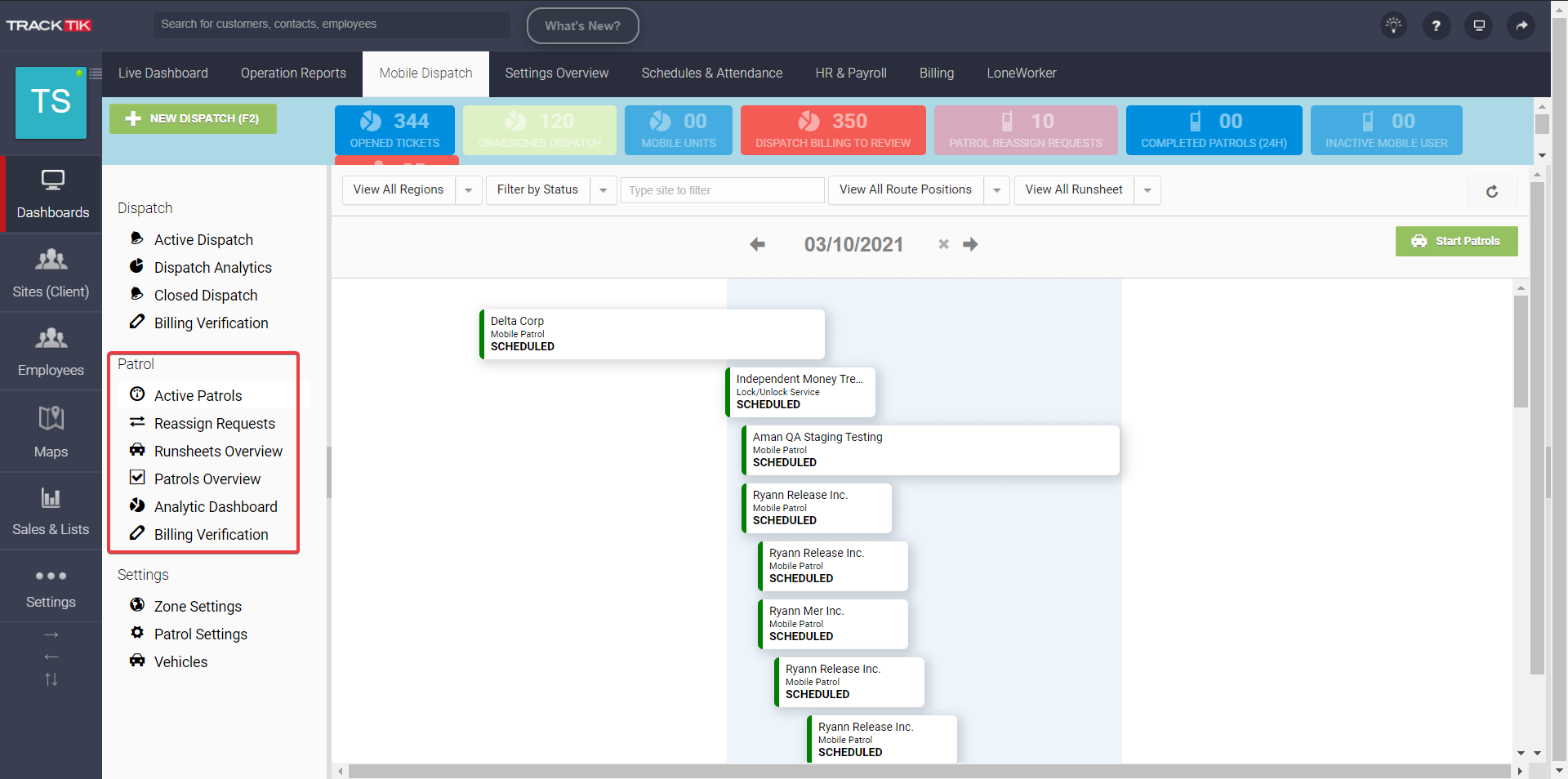The height and width of the screenshot is (779, 1568).
Task: Refresh the patrol schedule view
Action: [1492, 191]
